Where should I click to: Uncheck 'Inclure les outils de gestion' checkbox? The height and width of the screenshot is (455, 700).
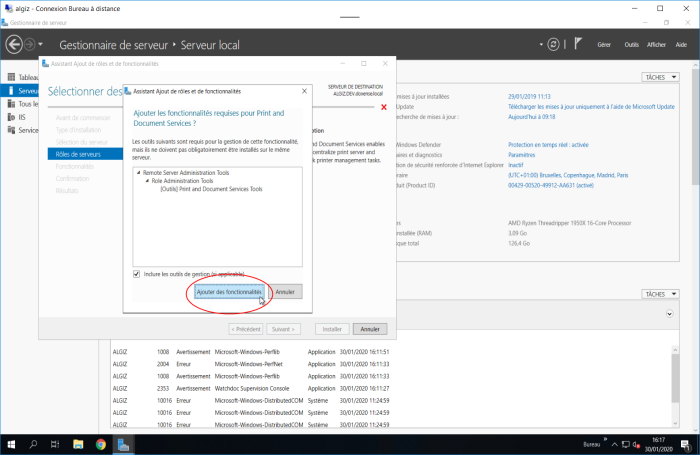[137, 273]
